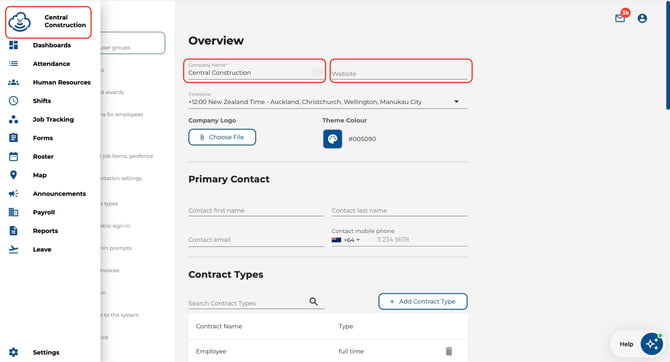Click the Roster calendar icon

14,156
